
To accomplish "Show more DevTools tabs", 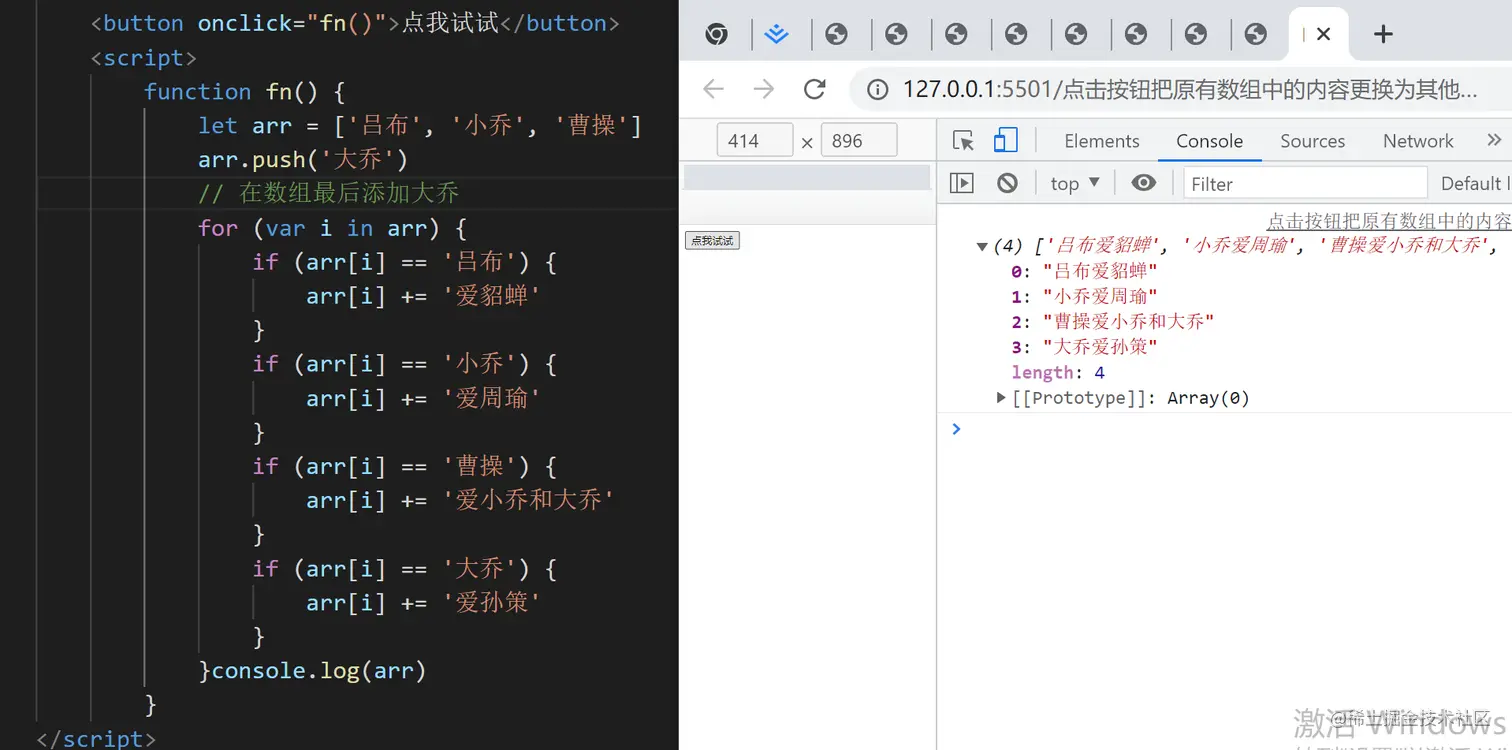I will [1494, 140].
